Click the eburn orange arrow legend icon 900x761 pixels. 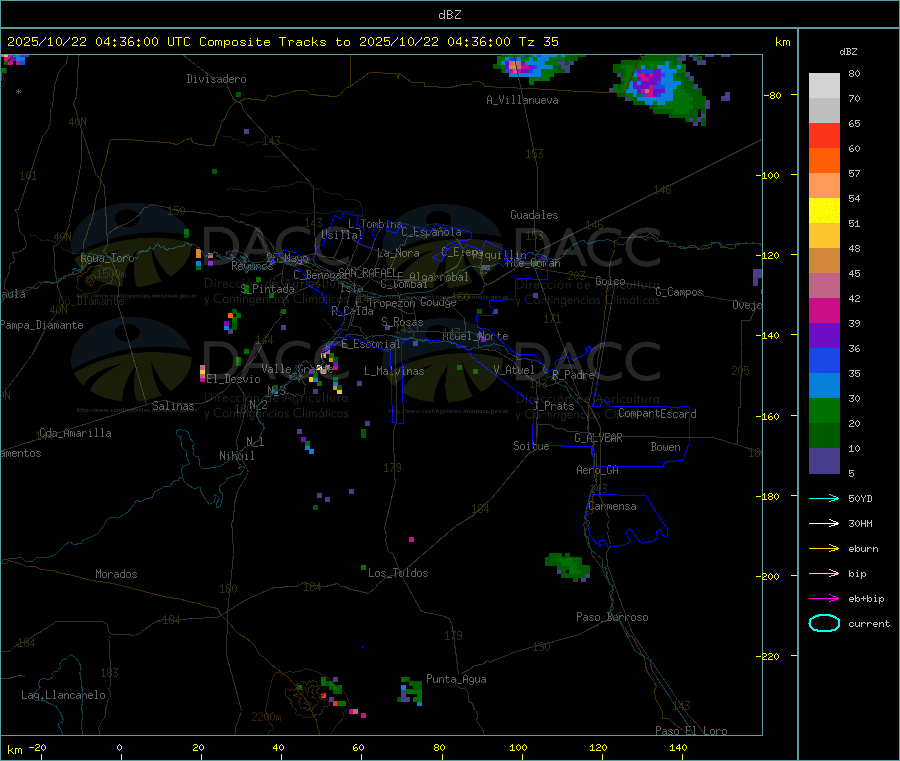[824, 549]
